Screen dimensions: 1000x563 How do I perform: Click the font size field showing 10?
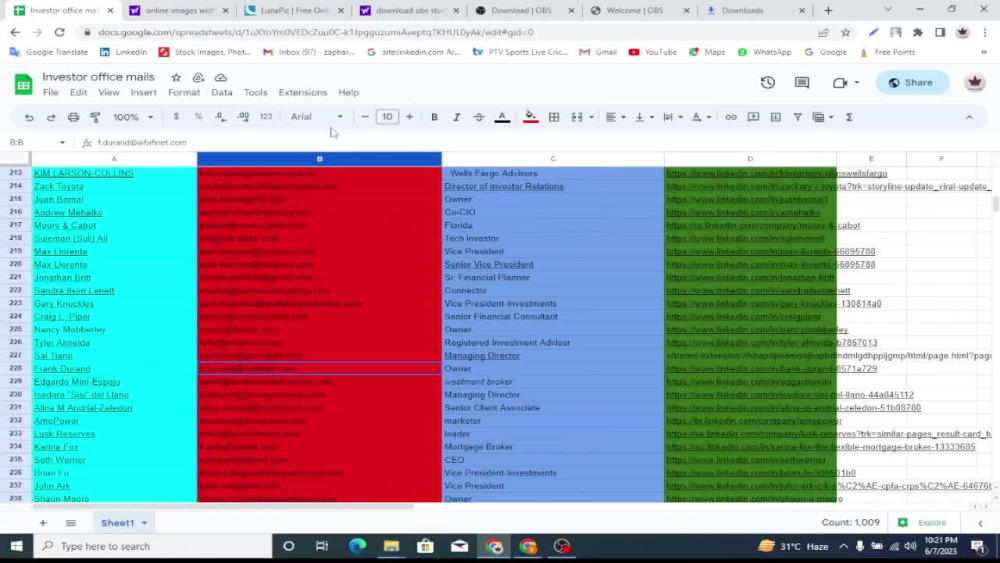click(387, 117)
